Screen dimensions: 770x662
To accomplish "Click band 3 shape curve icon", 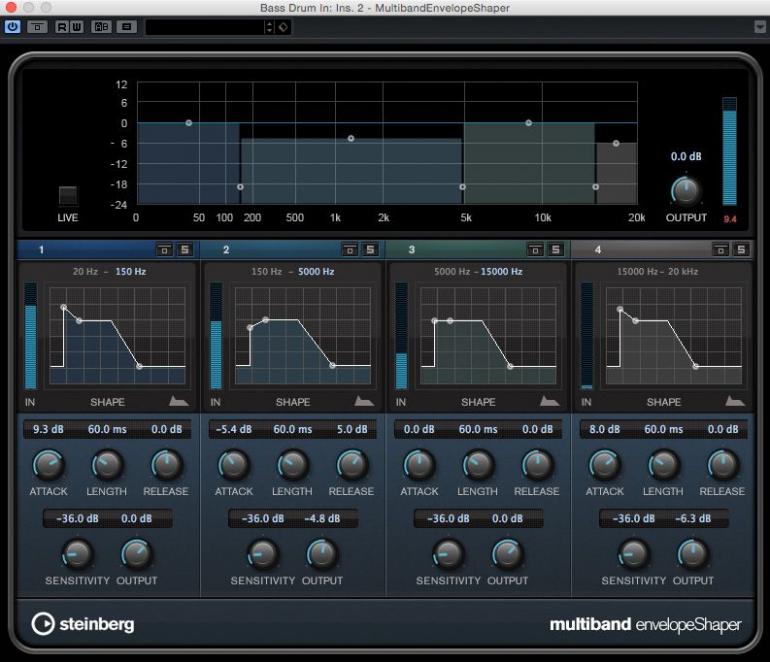I will 550,401.
